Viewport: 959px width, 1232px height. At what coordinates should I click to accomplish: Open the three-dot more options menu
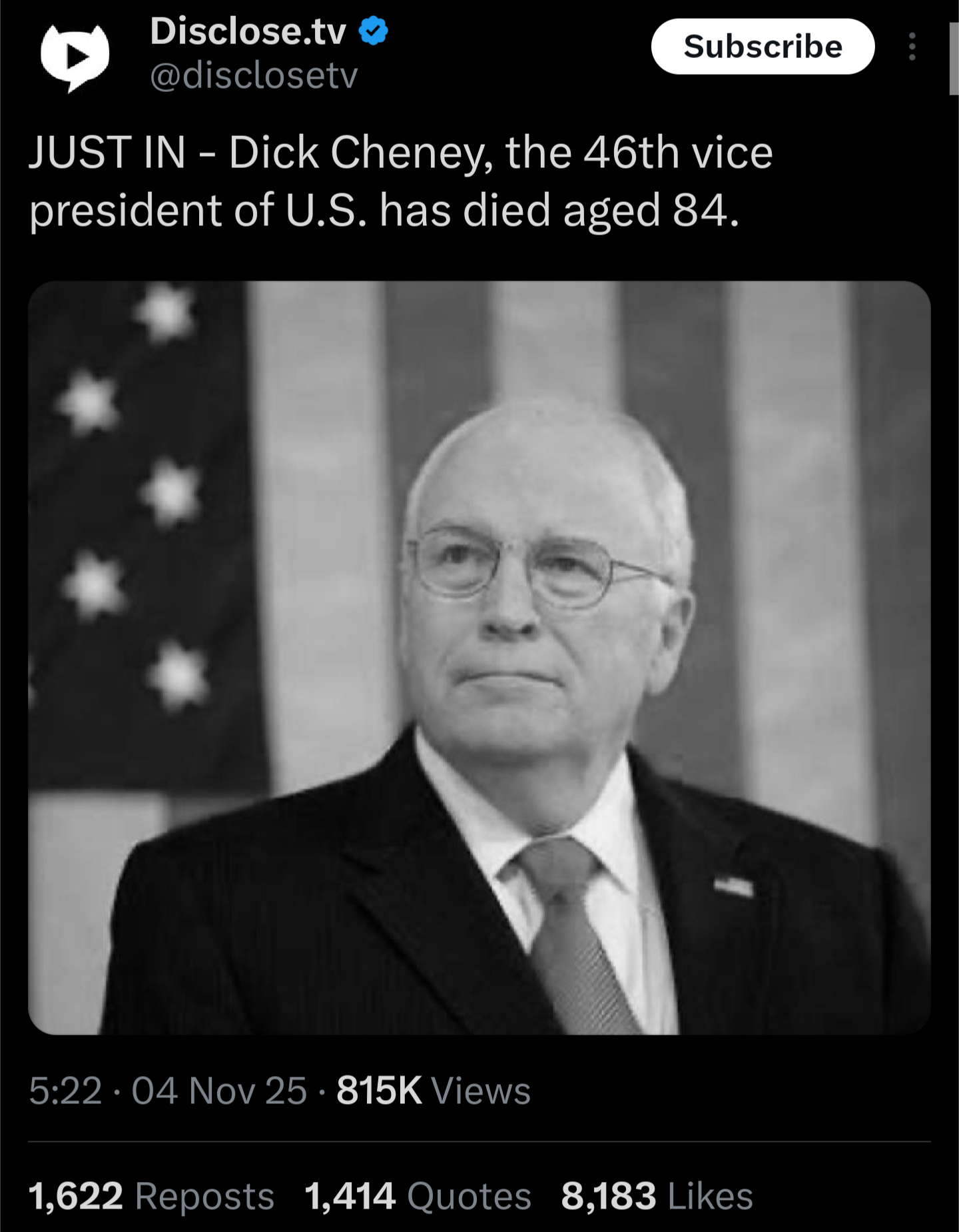click(912, 47)
